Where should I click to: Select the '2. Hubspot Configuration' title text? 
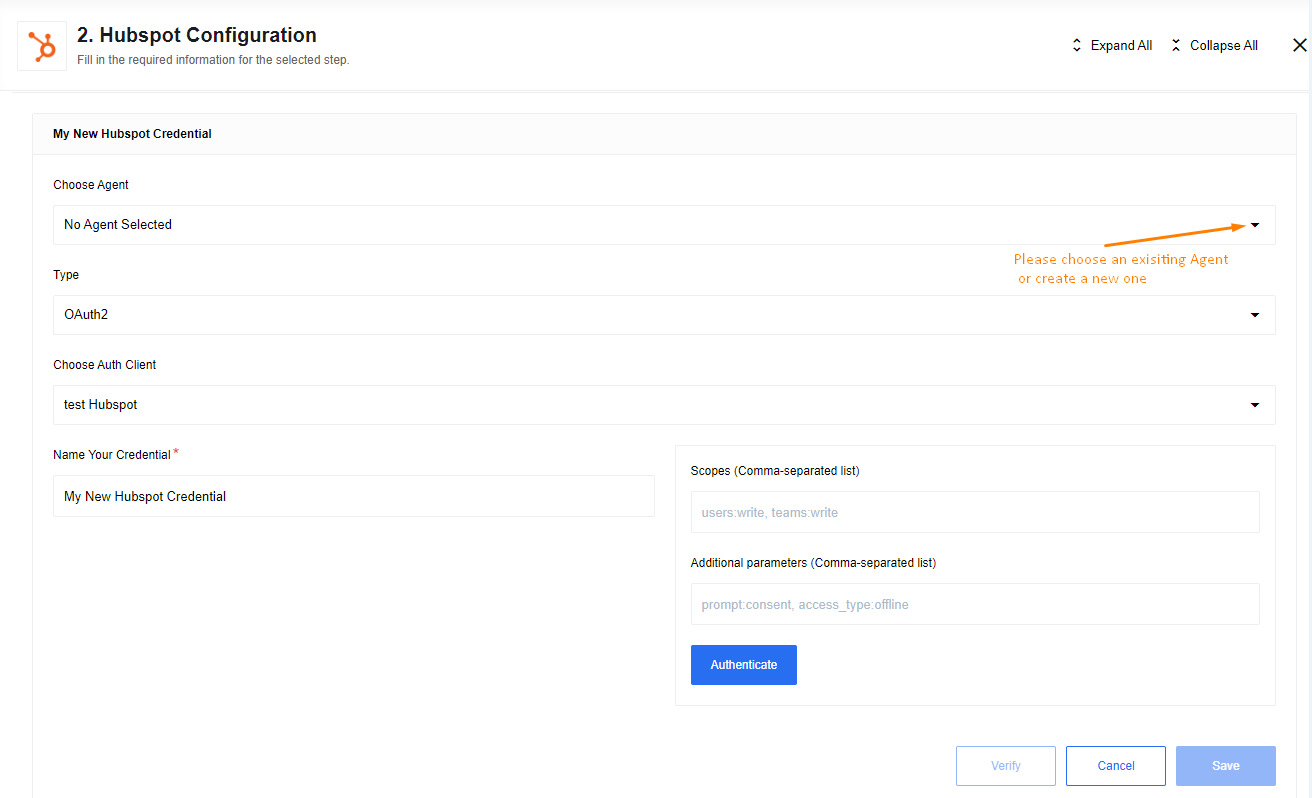point(197,35)
